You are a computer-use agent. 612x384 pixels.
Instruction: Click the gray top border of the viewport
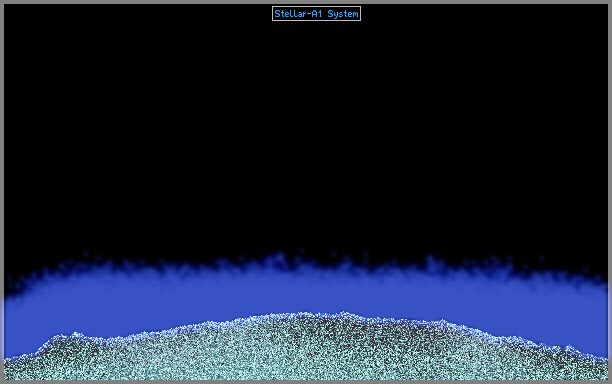pyautogui.click(x=306, y=2)
